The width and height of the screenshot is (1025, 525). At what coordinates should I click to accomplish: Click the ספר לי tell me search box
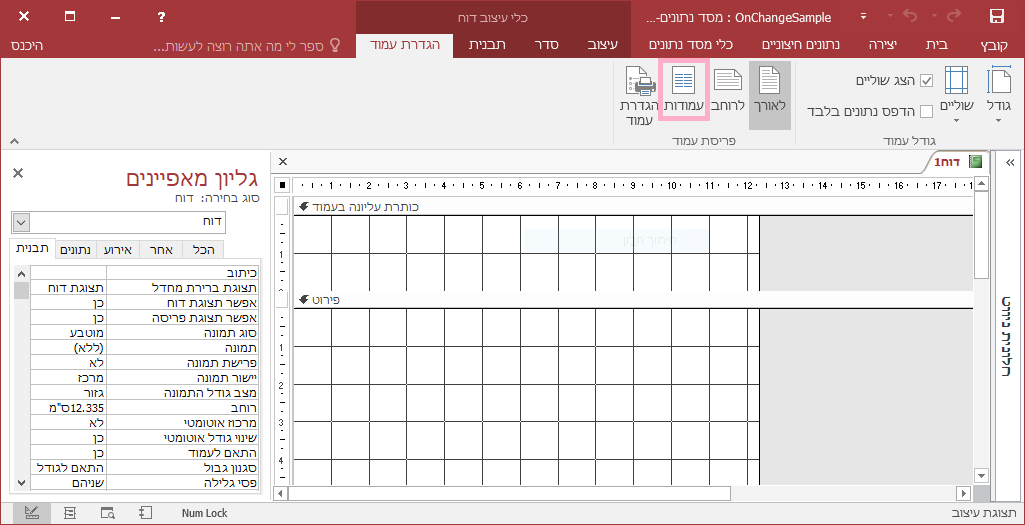click(247, 46)
